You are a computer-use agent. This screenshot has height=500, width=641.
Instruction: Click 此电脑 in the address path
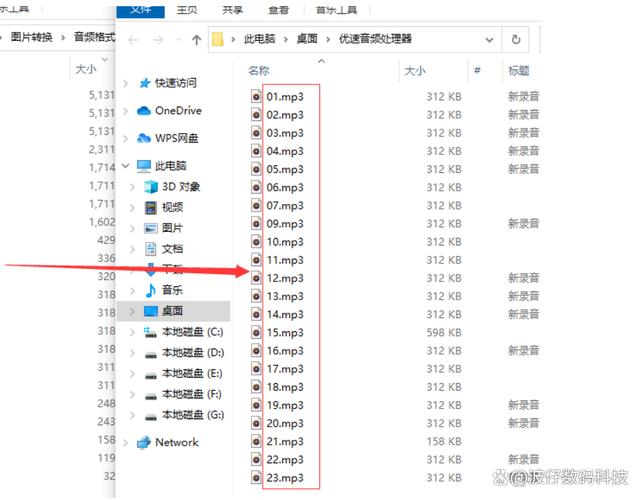pyautogui.click(x=260, y=39)
